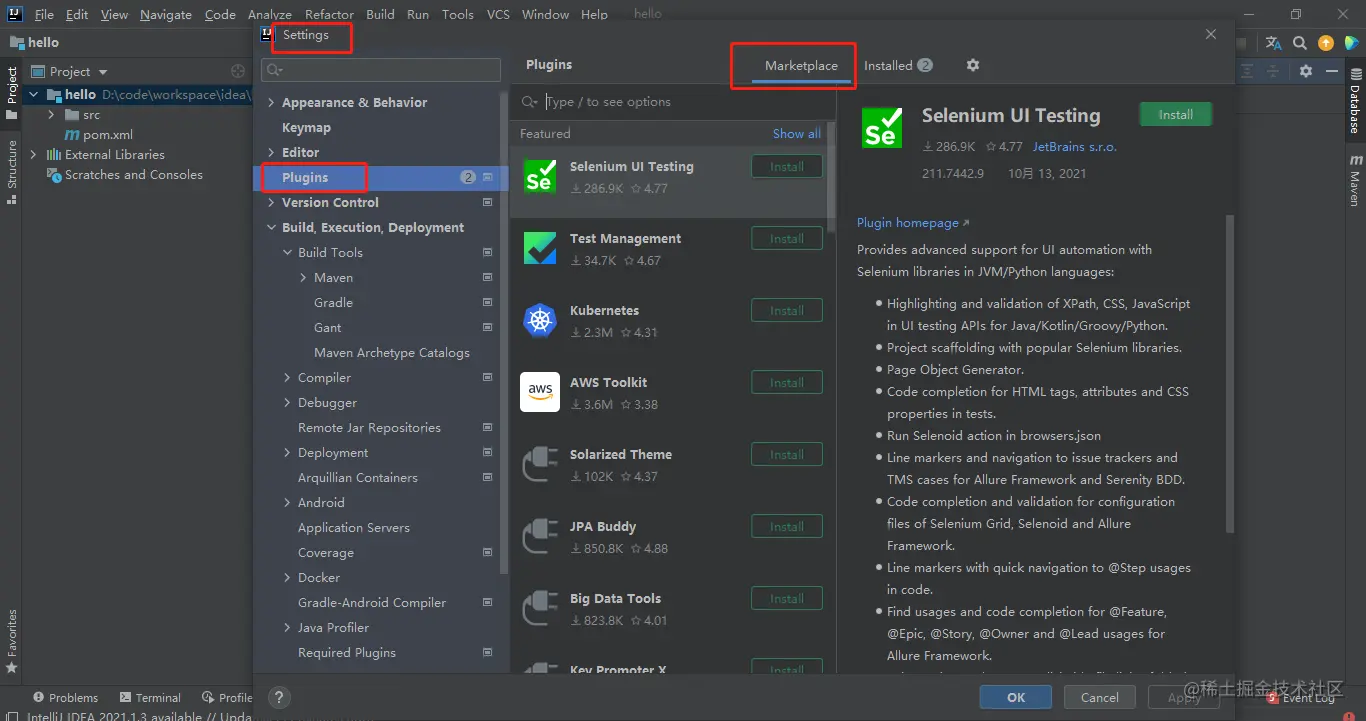The image size is (1366, 721).
Task: Click the AWS Toolkit plugin icon
Action: click(540, 392)
